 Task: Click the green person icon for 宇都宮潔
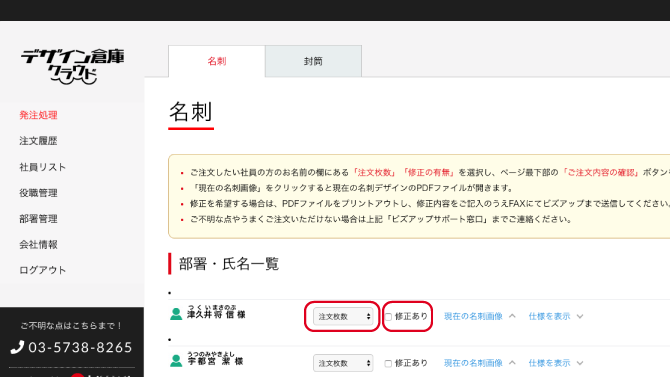click(x=176, y=361)
